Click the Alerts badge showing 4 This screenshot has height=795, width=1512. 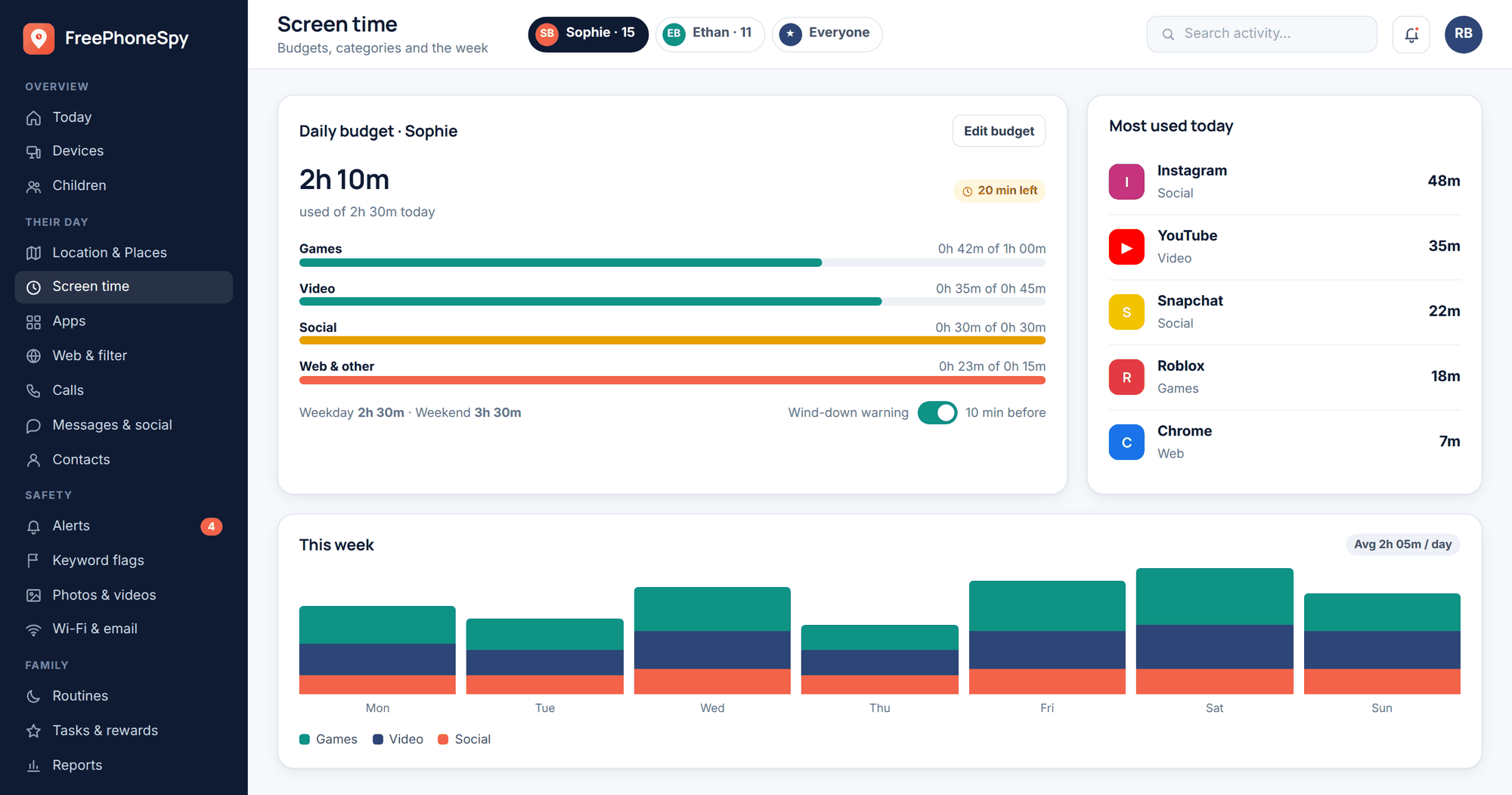tap(211, 526)
